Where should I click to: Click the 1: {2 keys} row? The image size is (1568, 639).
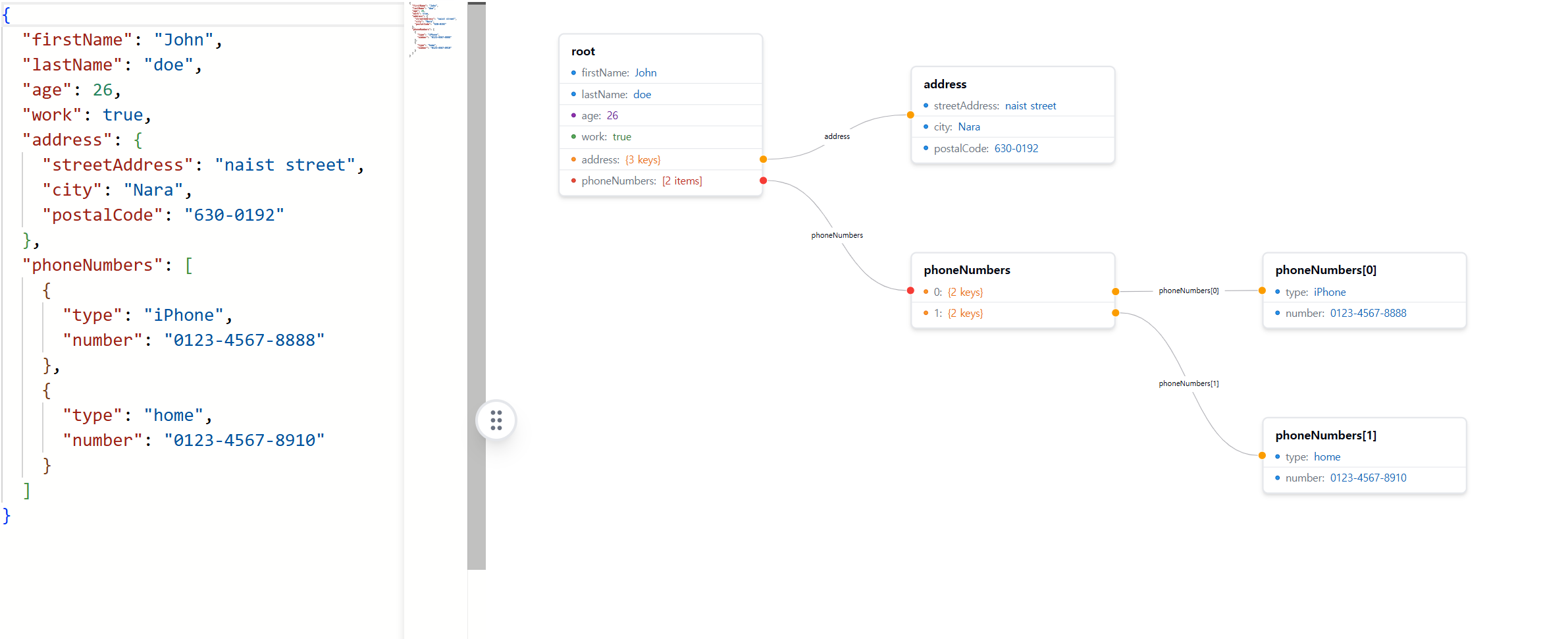(1013, 313)
